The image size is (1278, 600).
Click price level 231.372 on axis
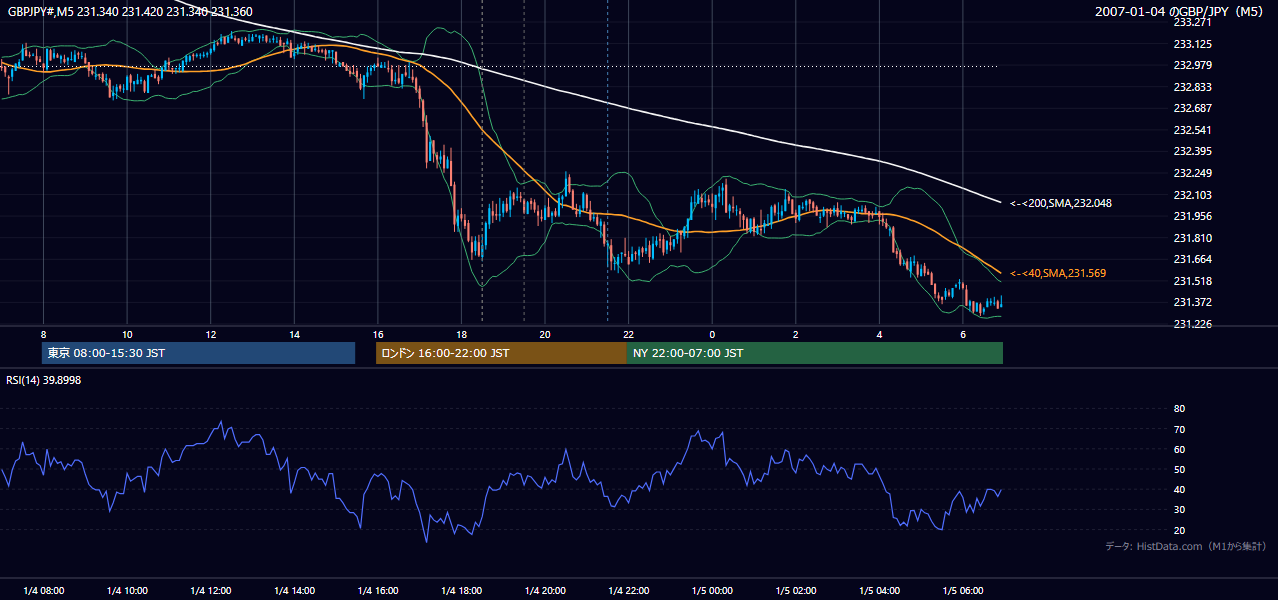tap(1192, 302)
